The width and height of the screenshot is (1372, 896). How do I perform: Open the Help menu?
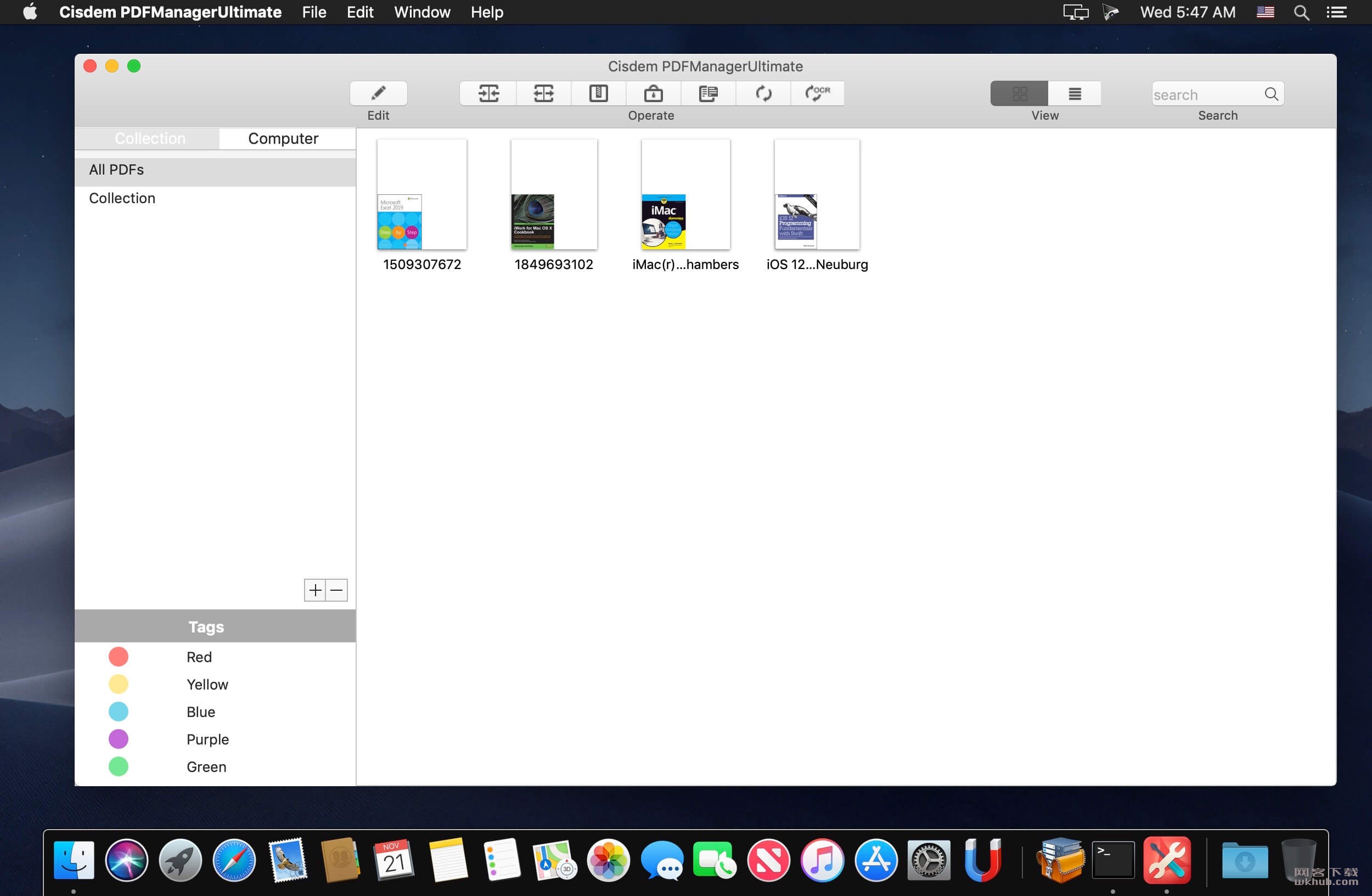487,12
